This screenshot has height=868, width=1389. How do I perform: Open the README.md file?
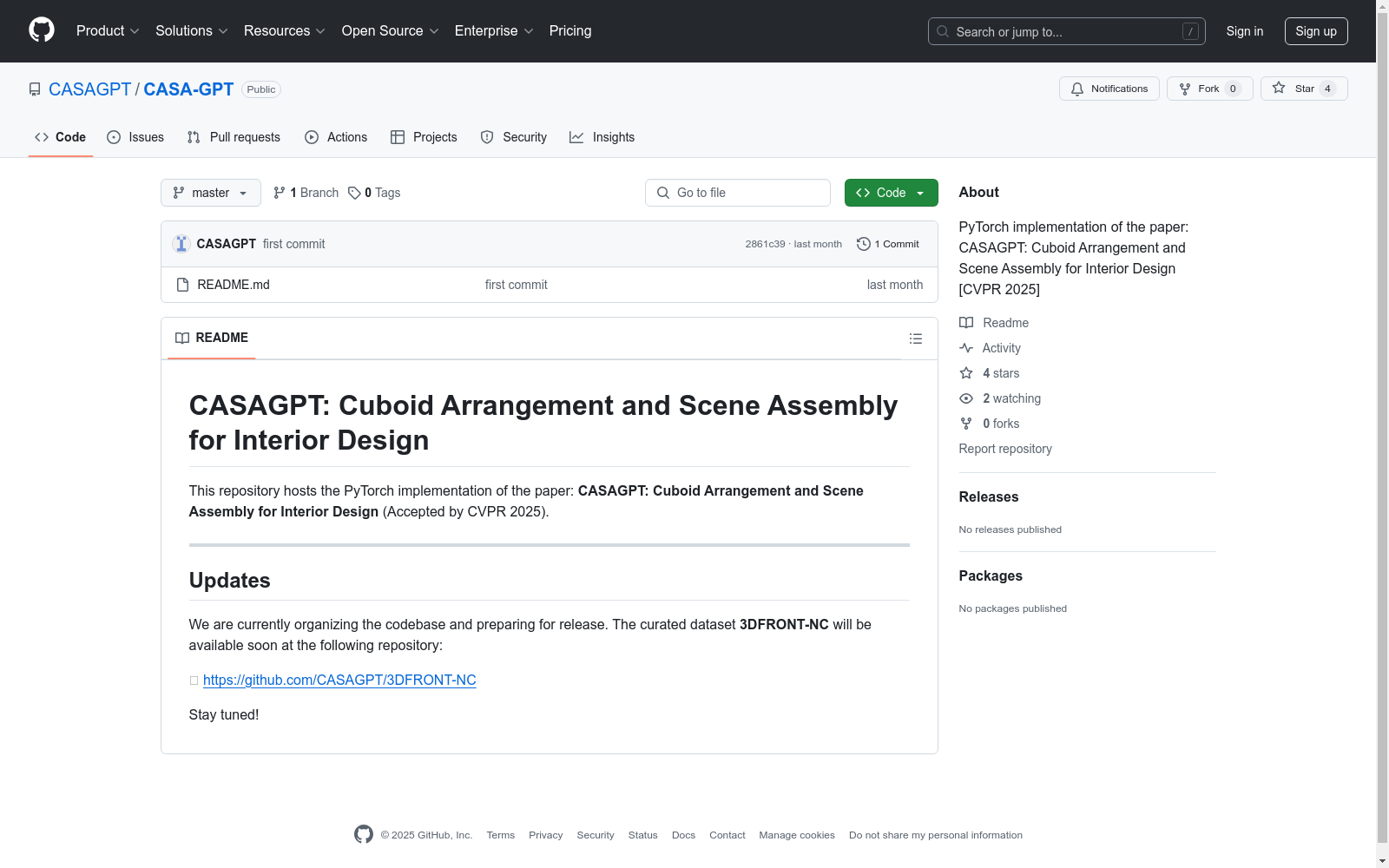pyautogui.click(x=234, y=285)
